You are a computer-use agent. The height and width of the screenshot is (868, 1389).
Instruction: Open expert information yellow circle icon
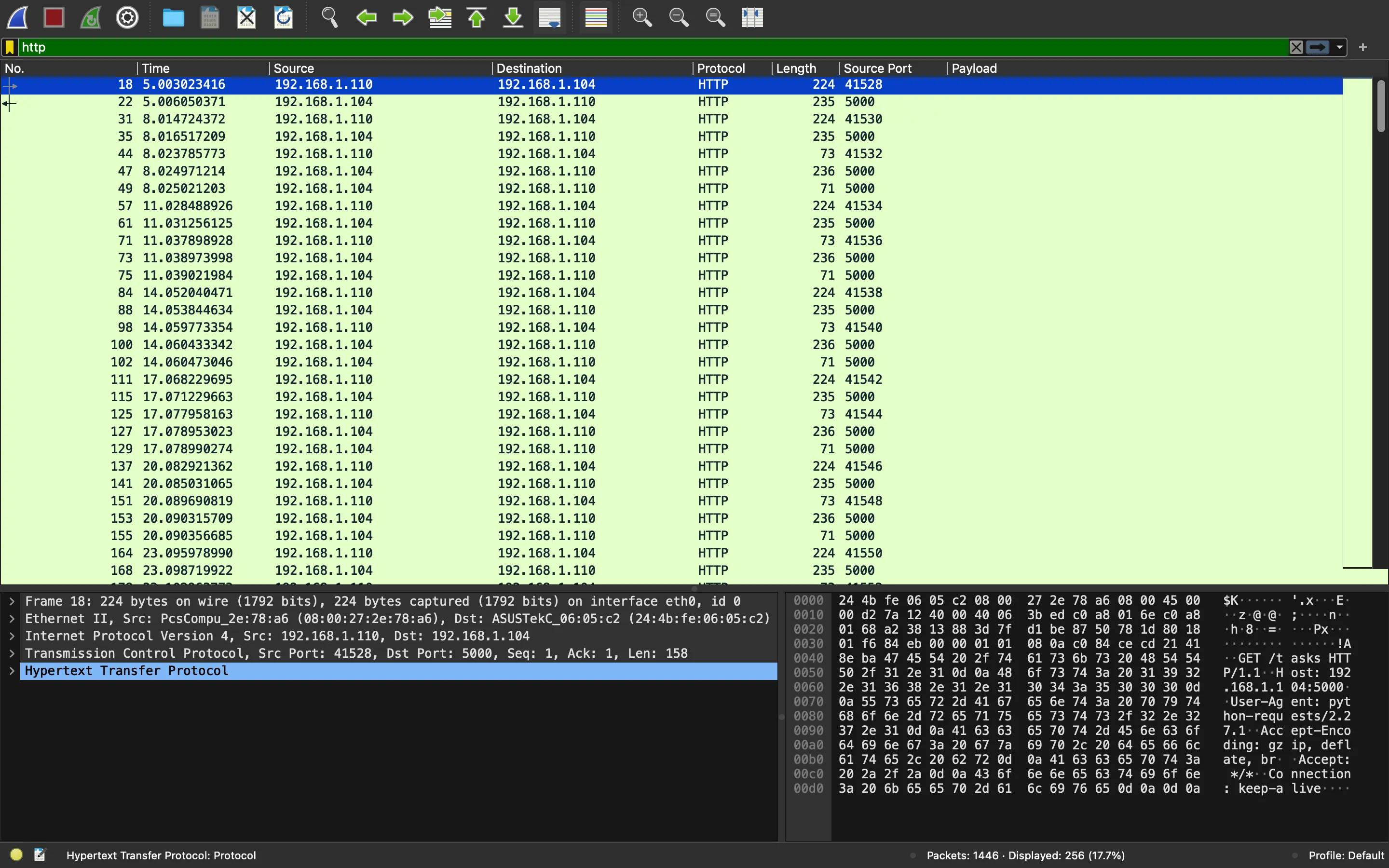[17, 855]
